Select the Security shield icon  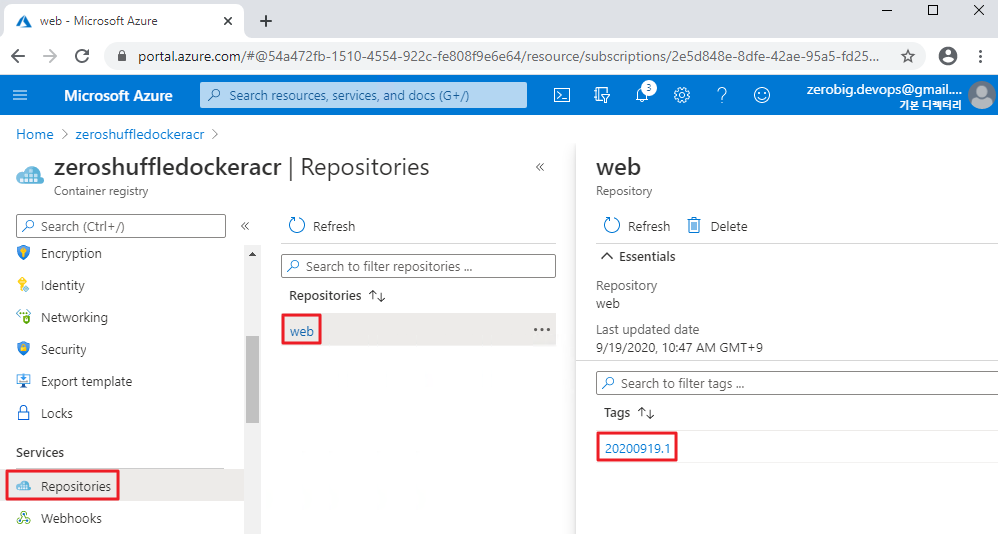click(24, 349)
